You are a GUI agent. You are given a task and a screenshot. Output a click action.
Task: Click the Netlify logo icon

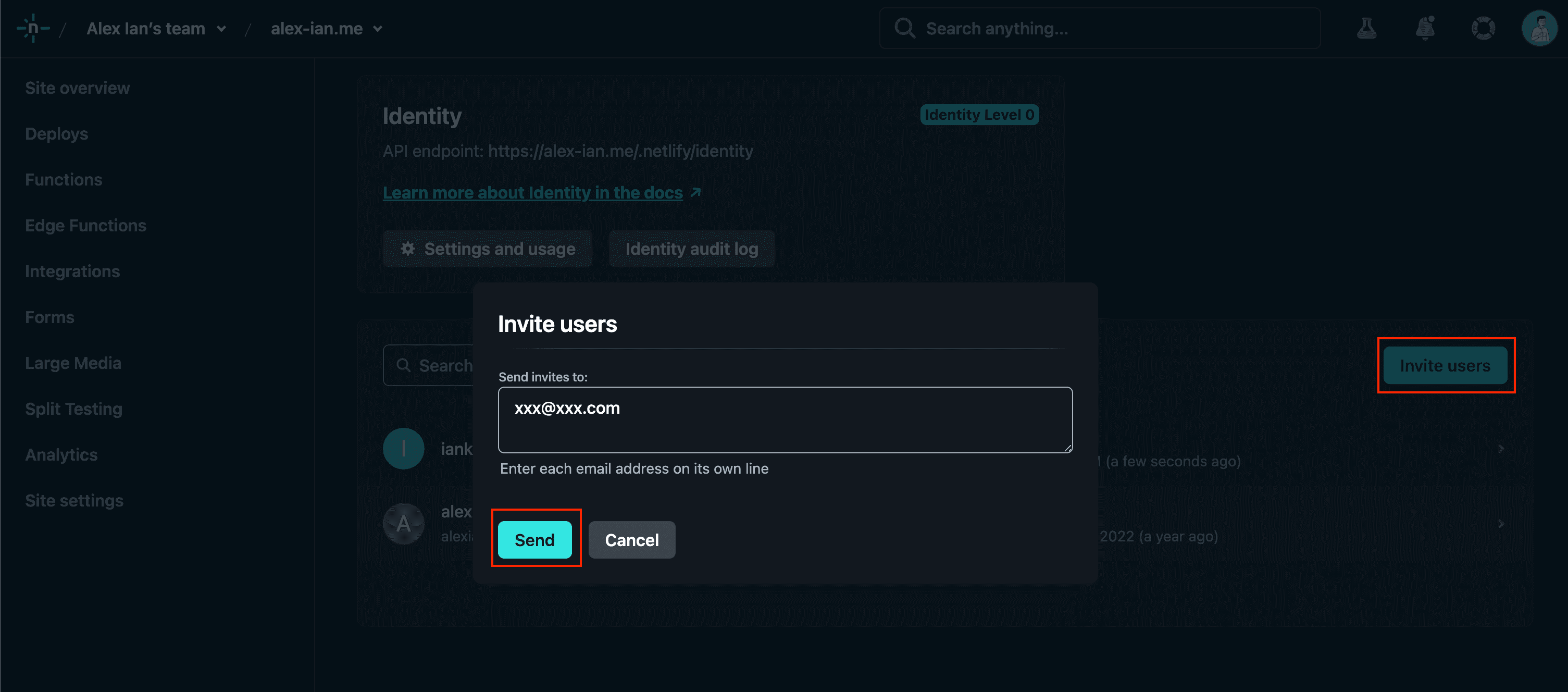click(x=33, y=28)
